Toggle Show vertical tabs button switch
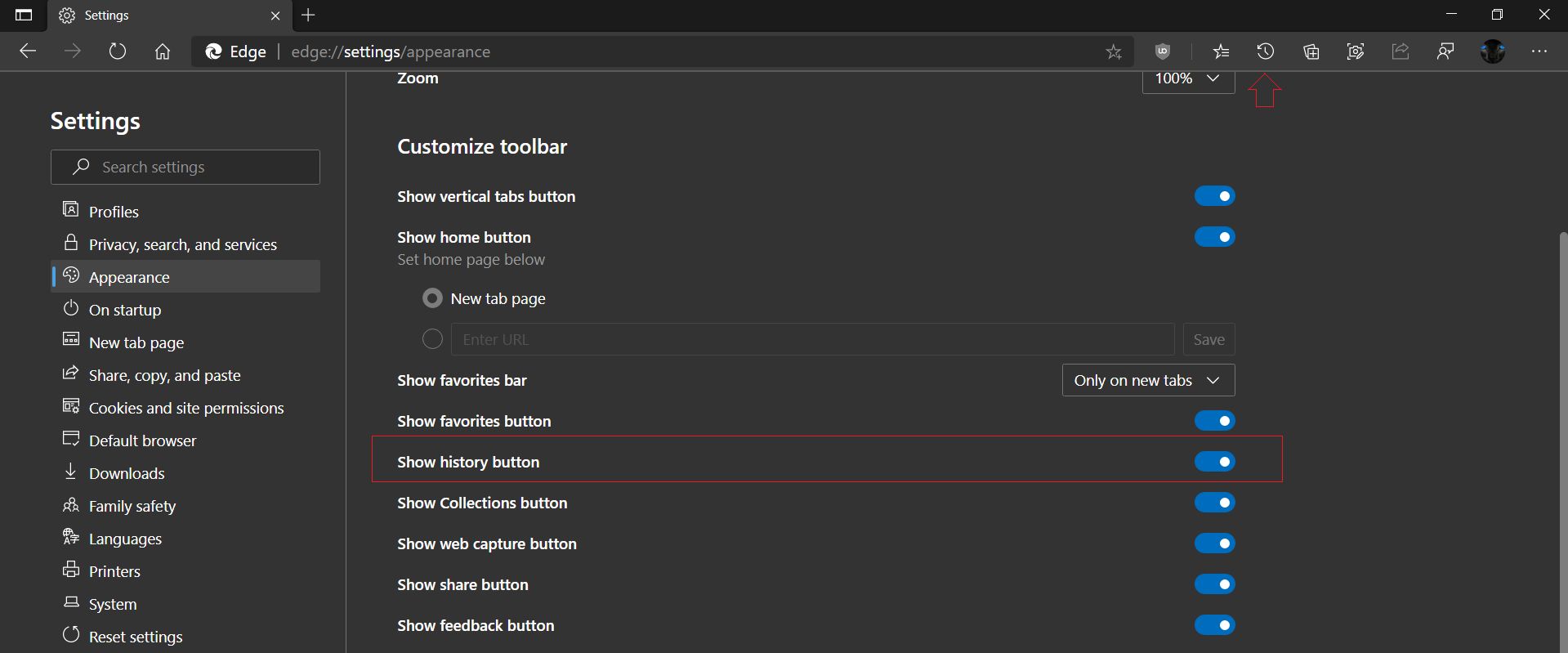Viewport: 1568px width, 653px height. point(1214,196)
